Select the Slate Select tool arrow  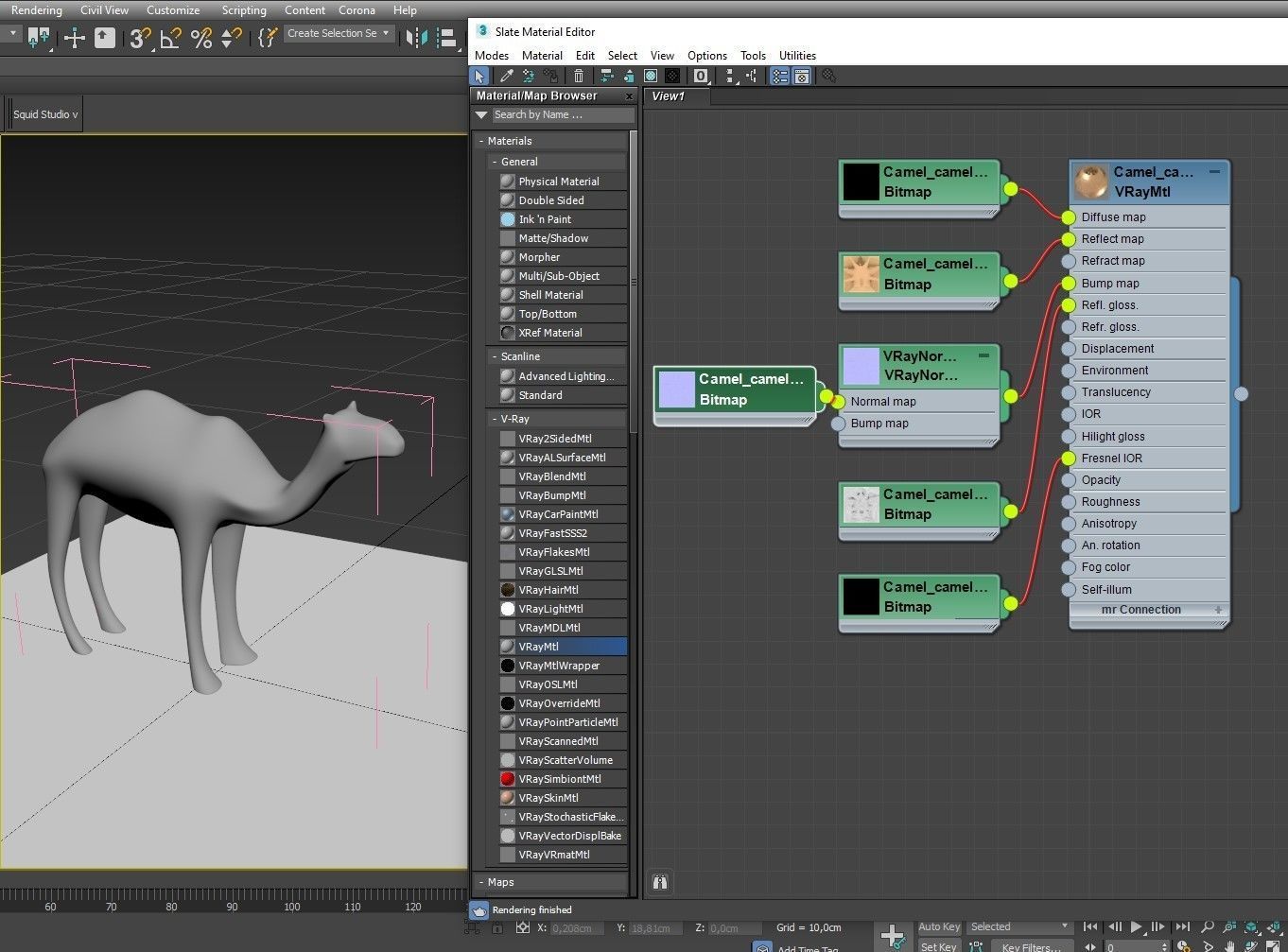pyautogui.click(x=480, y=77)
